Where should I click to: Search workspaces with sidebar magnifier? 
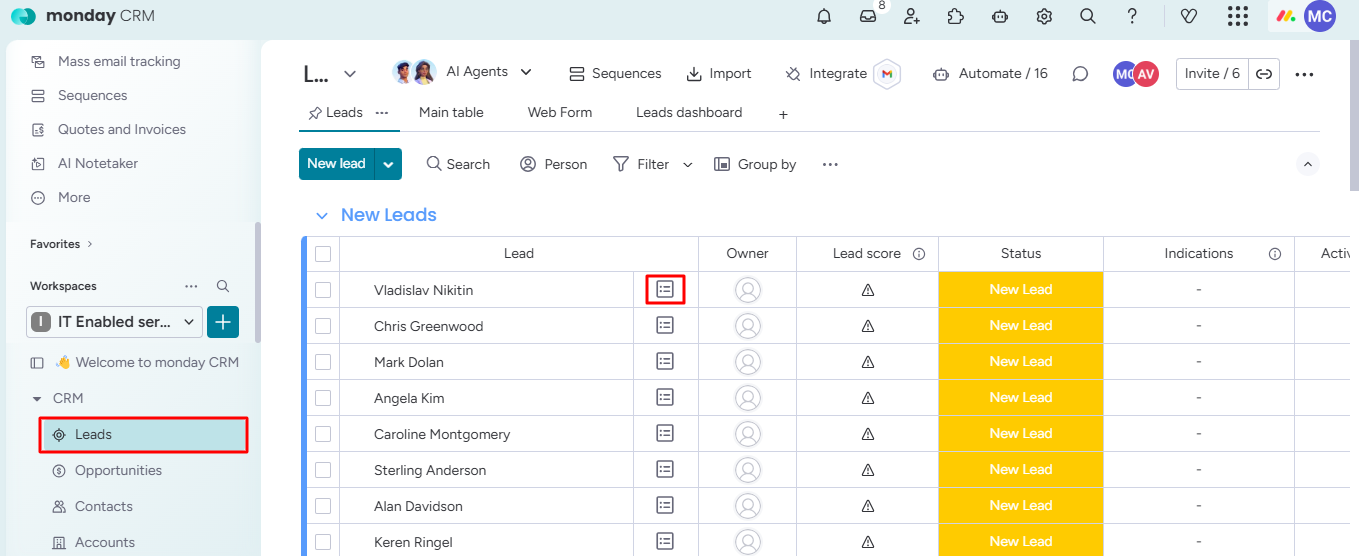pyautogui.click(x=223, y=286)
